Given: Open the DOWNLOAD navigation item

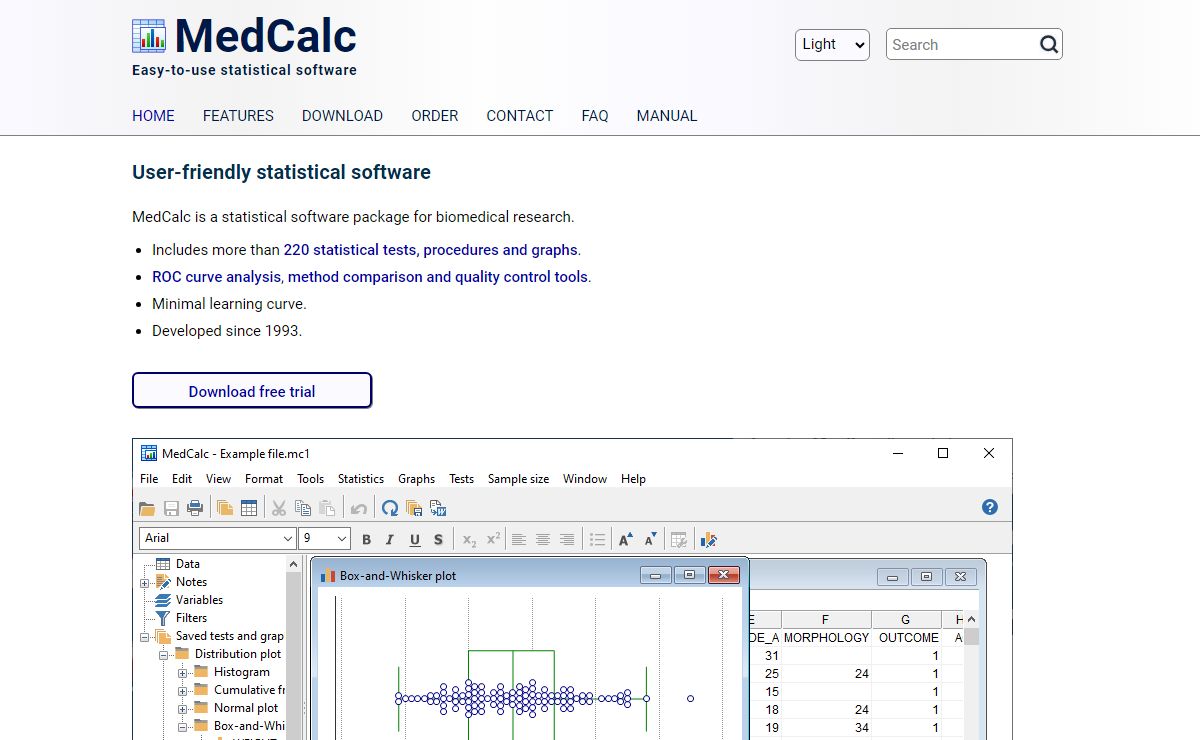Looking at the screenshot, I should click(x=342, y=116).
